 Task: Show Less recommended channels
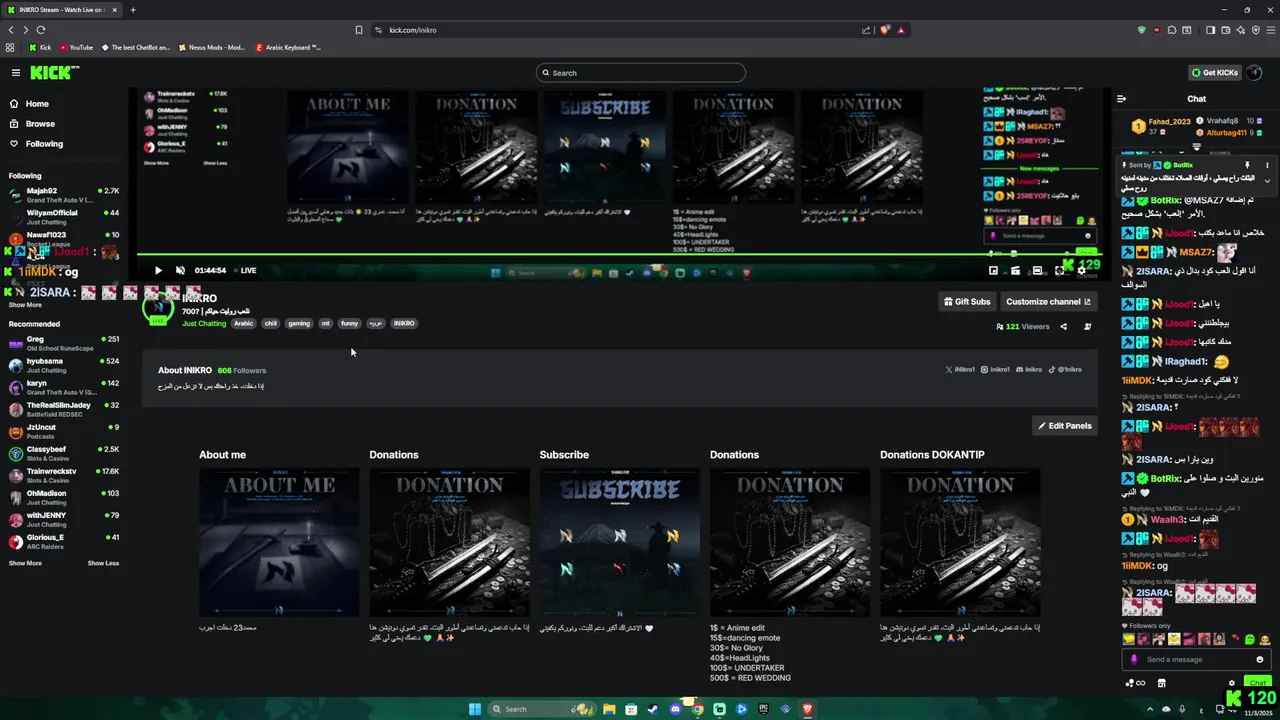point(103,563)
